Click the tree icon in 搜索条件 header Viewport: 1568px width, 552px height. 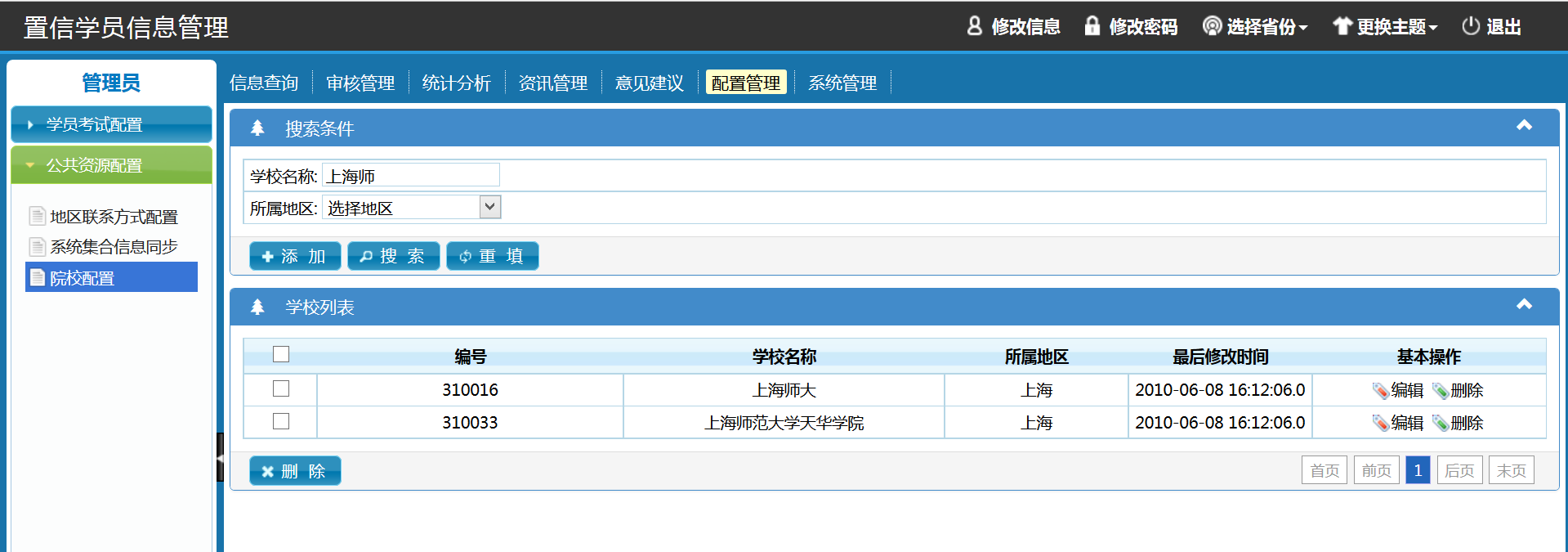tap(257, 128)
